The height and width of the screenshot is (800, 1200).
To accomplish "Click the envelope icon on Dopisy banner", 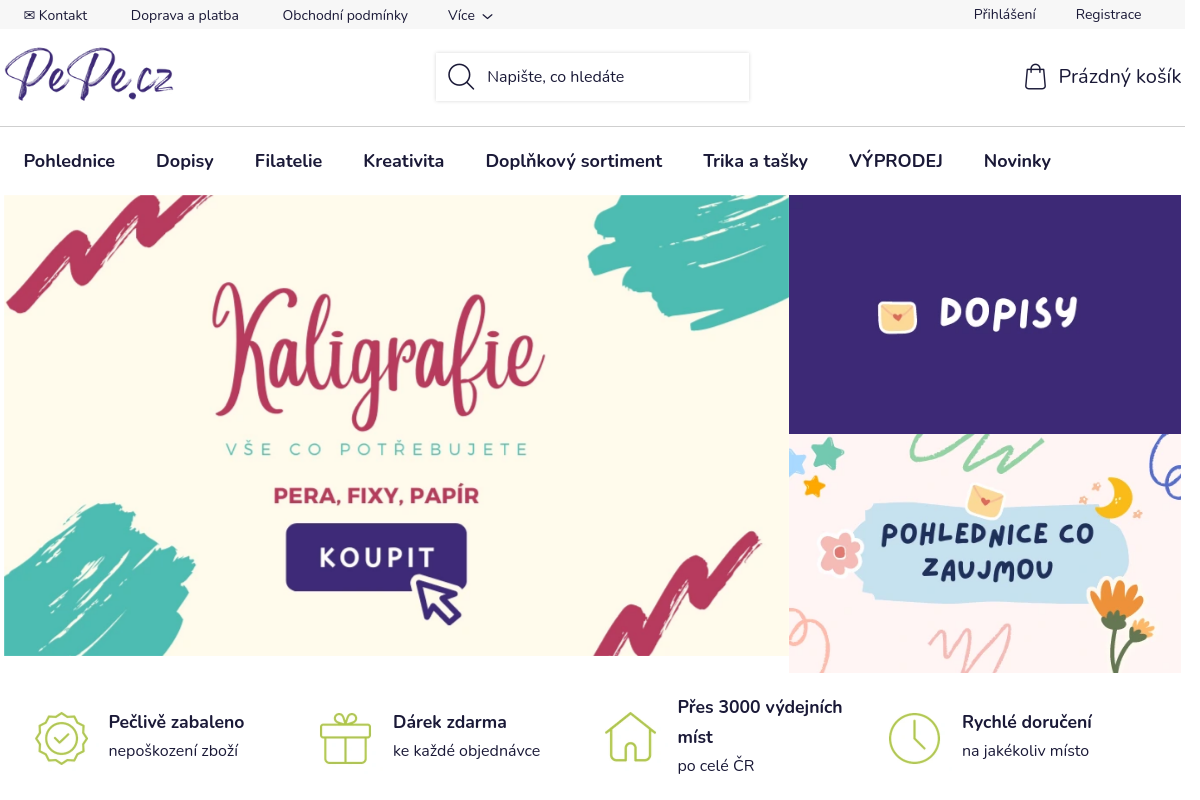I will pyautogui.click(x=897, y=316).
